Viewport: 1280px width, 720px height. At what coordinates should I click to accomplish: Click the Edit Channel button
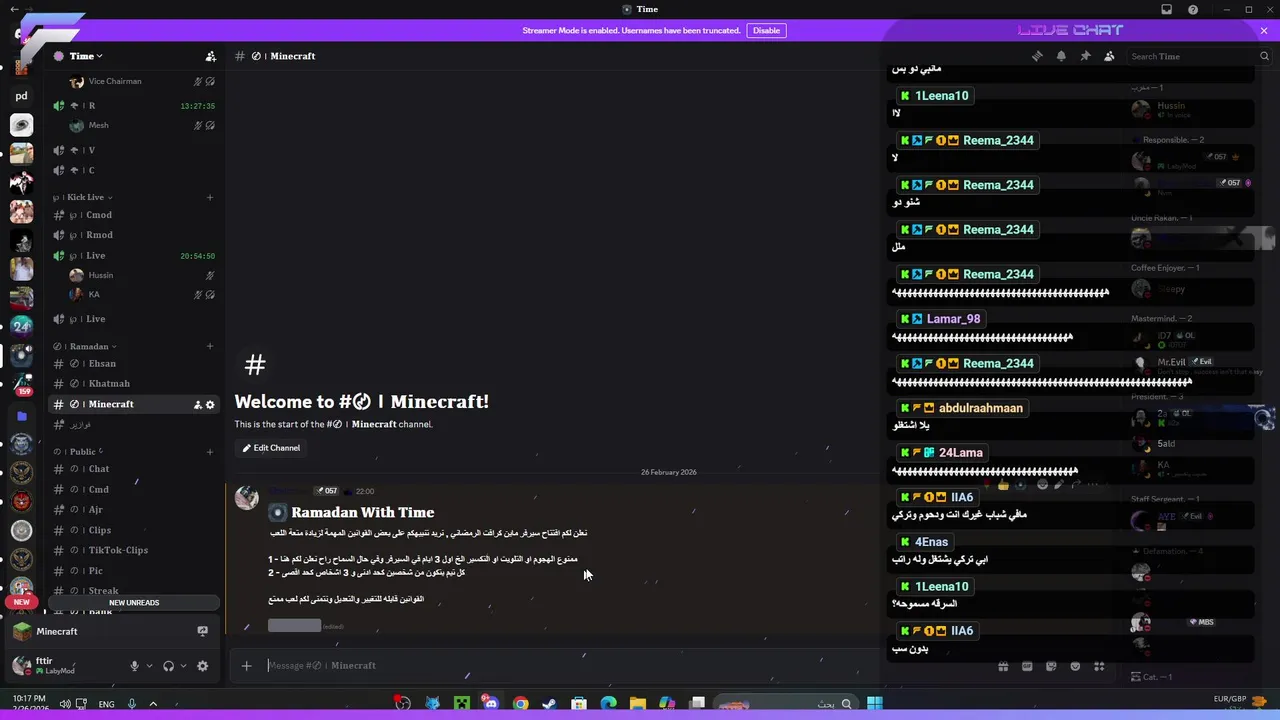(271, 448)
